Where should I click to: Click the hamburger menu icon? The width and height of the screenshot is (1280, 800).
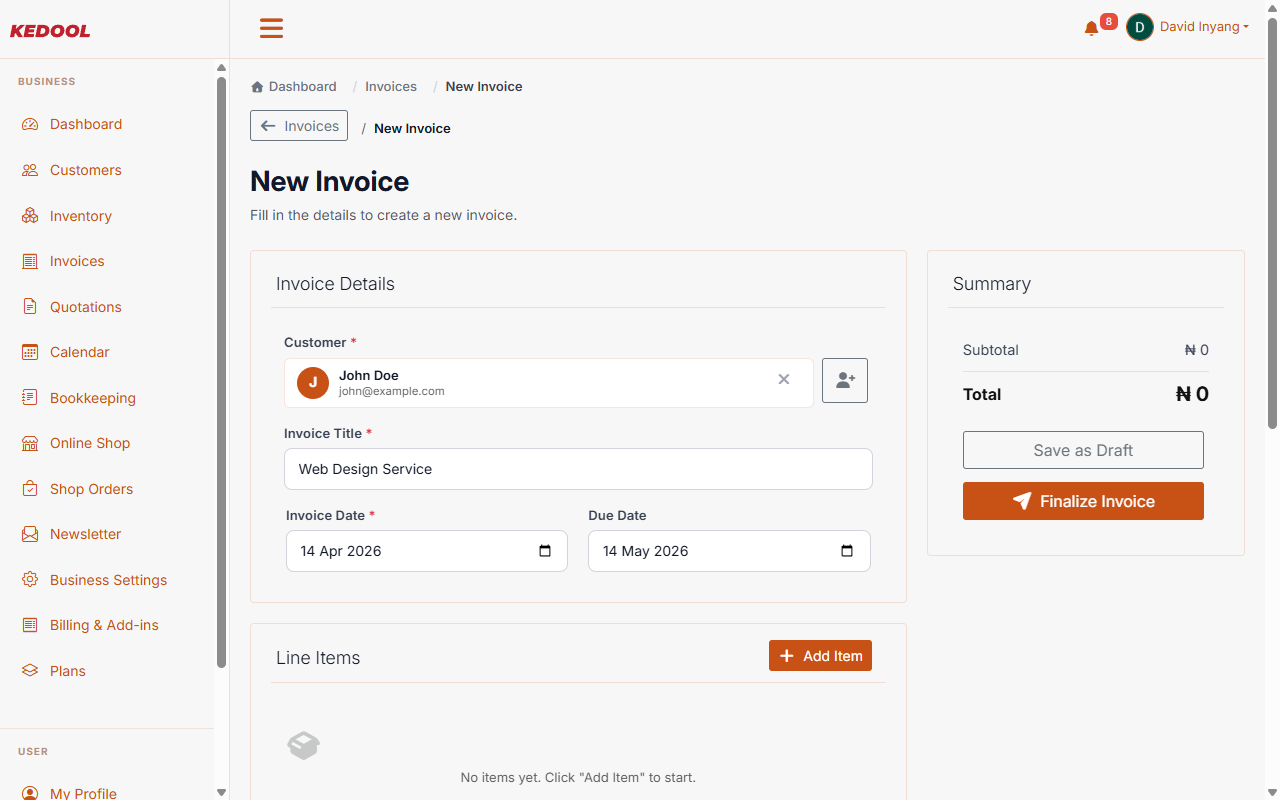click(x=271, y=28)
